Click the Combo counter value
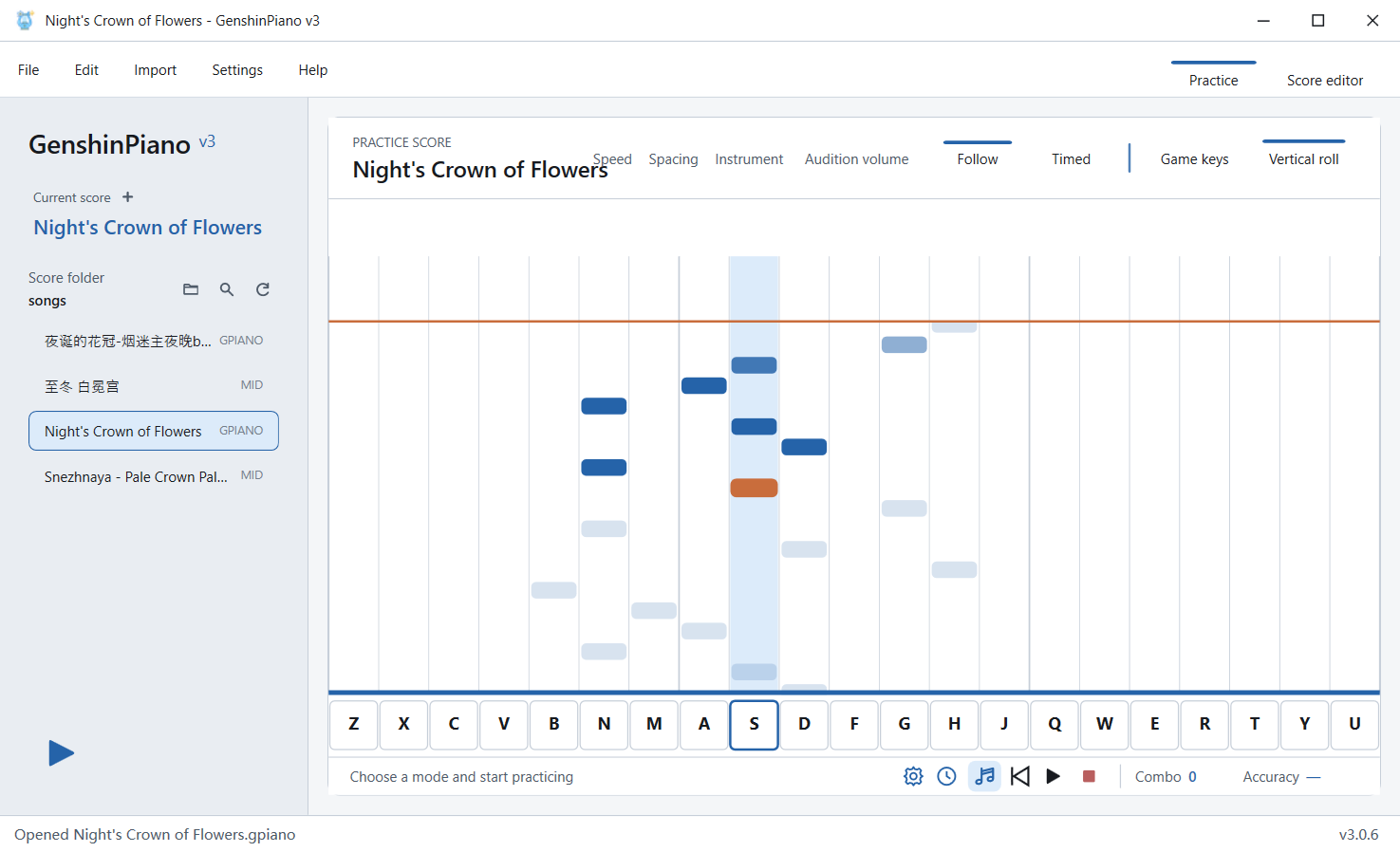 tap(1192, 776)
